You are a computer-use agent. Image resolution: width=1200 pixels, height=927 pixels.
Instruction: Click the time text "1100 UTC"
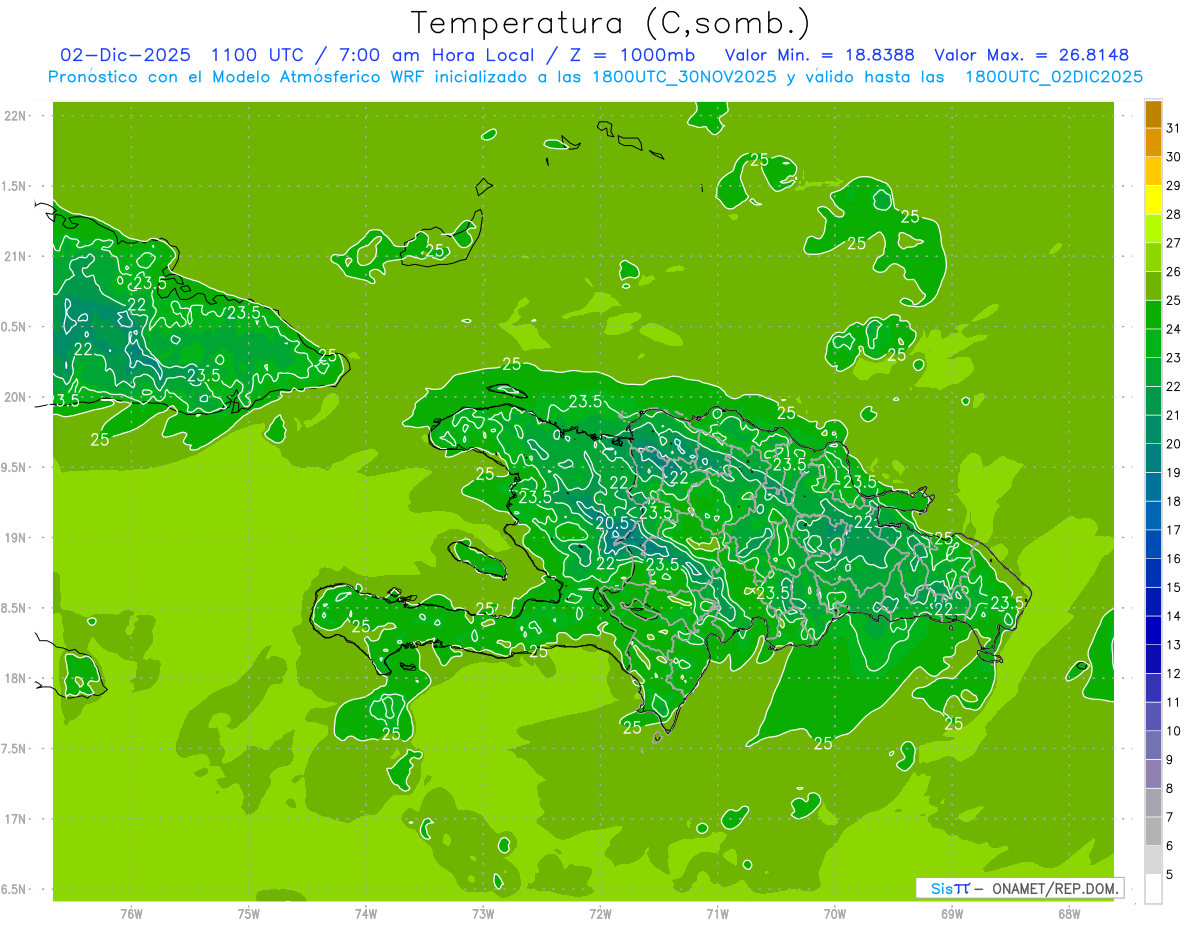[255, 55]
